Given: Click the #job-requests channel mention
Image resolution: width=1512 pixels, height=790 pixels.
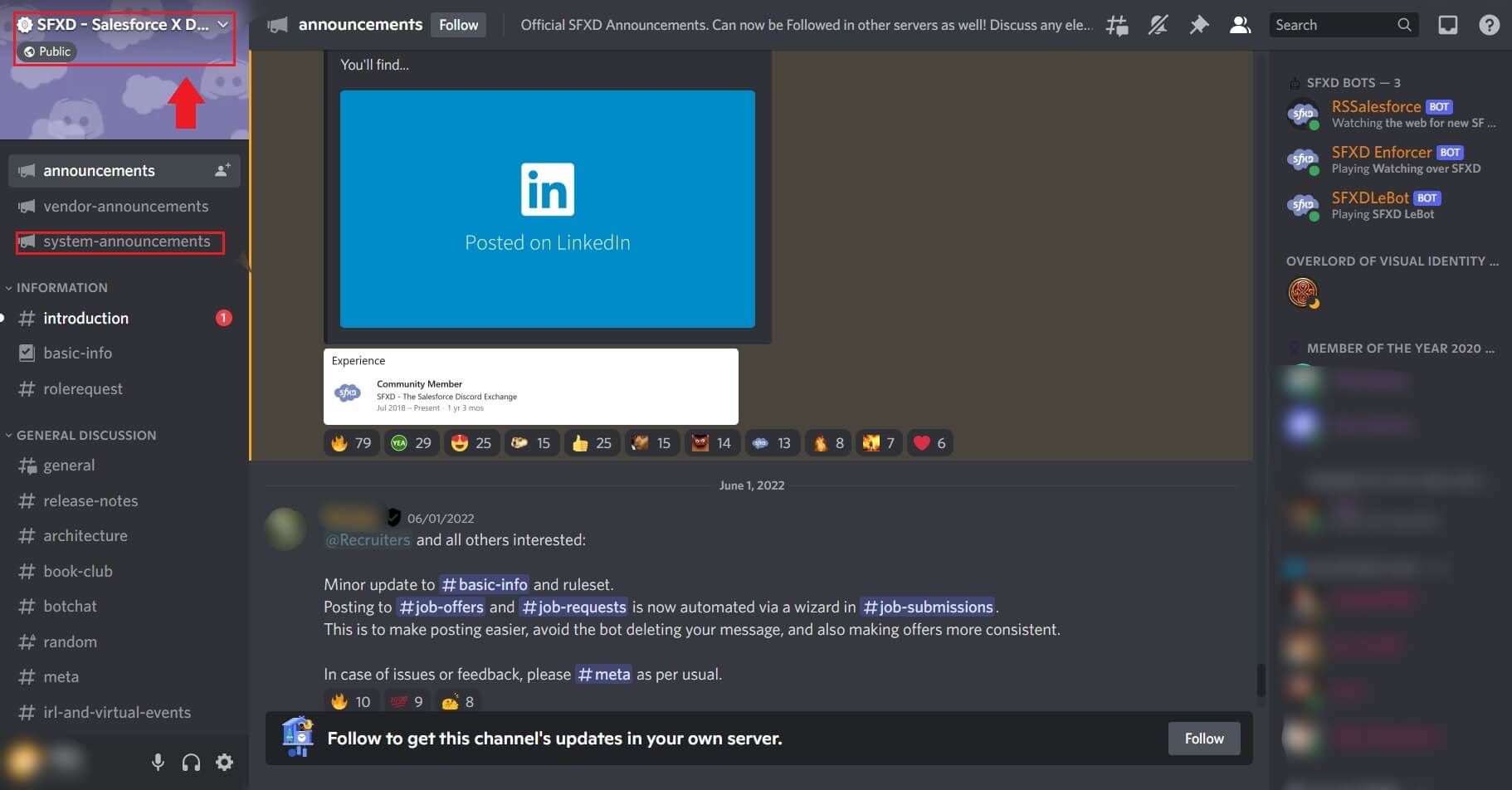Looking at the screenshot, I should click(x=573, y=607).
